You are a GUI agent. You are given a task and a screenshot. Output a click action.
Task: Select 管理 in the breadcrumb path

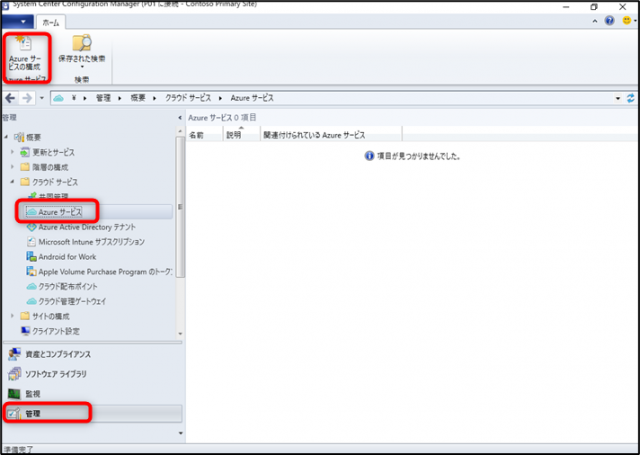click(103, 98)
